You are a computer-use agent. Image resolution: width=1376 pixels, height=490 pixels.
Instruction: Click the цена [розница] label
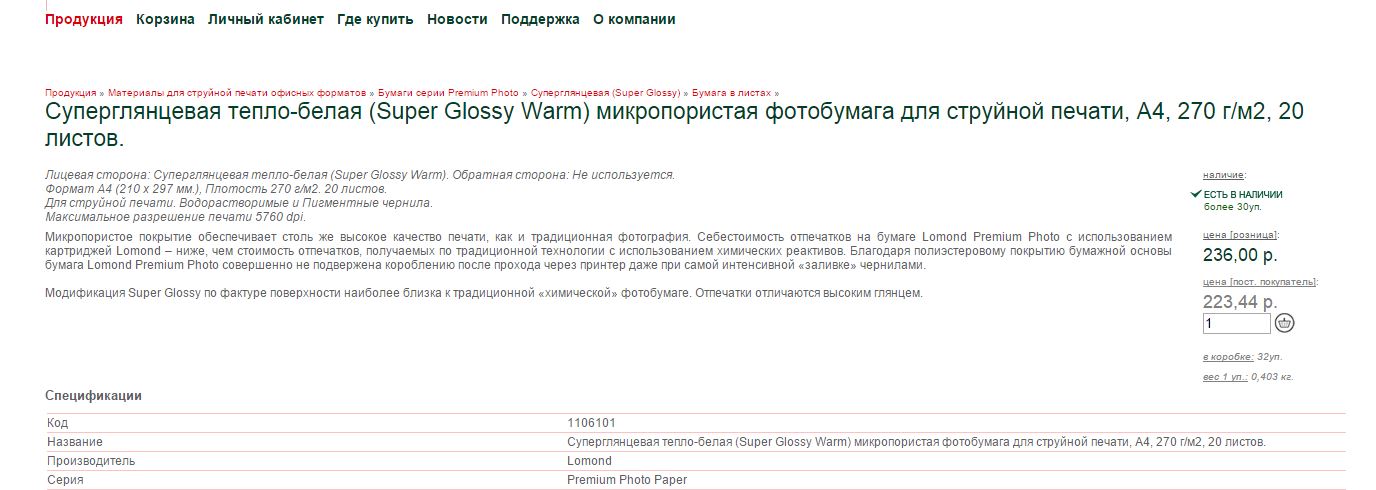tap(1240, 235)
